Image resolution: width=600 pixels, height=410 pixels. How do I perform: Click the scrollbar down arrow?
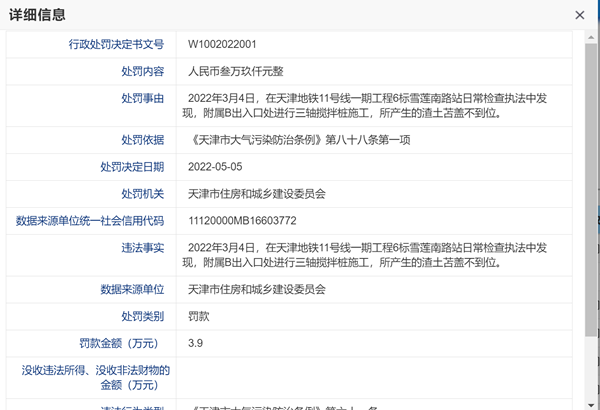point(591,405)
